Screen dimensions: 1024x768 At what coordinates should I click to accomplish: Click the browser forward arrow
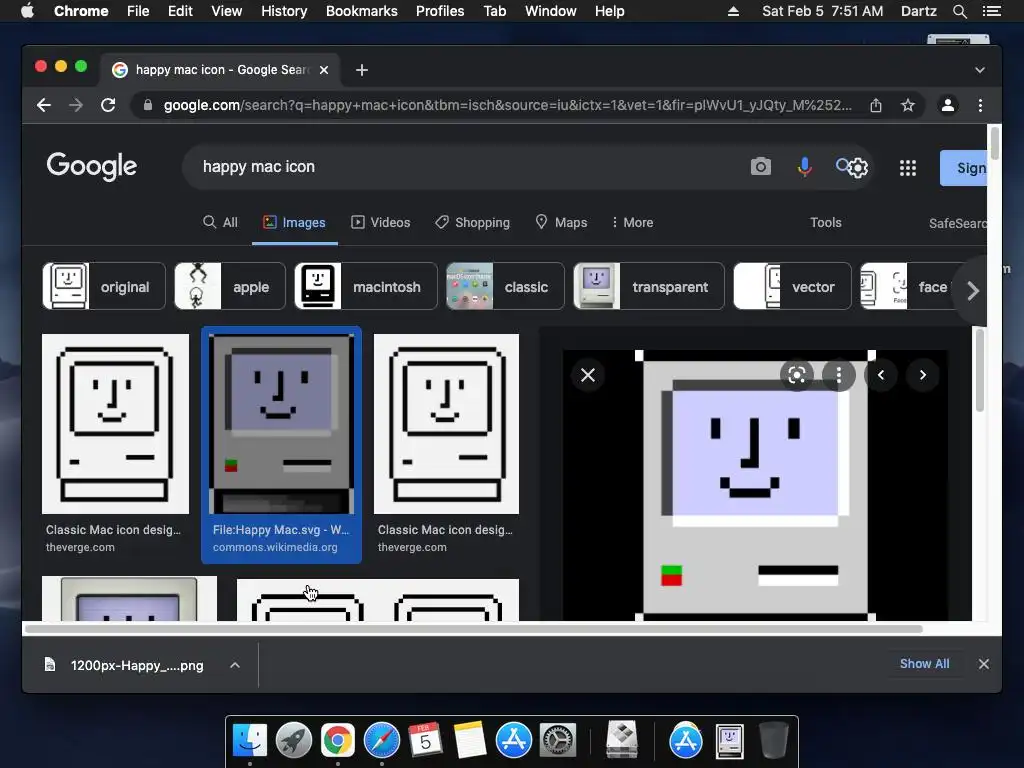click(x=76, y=105)
